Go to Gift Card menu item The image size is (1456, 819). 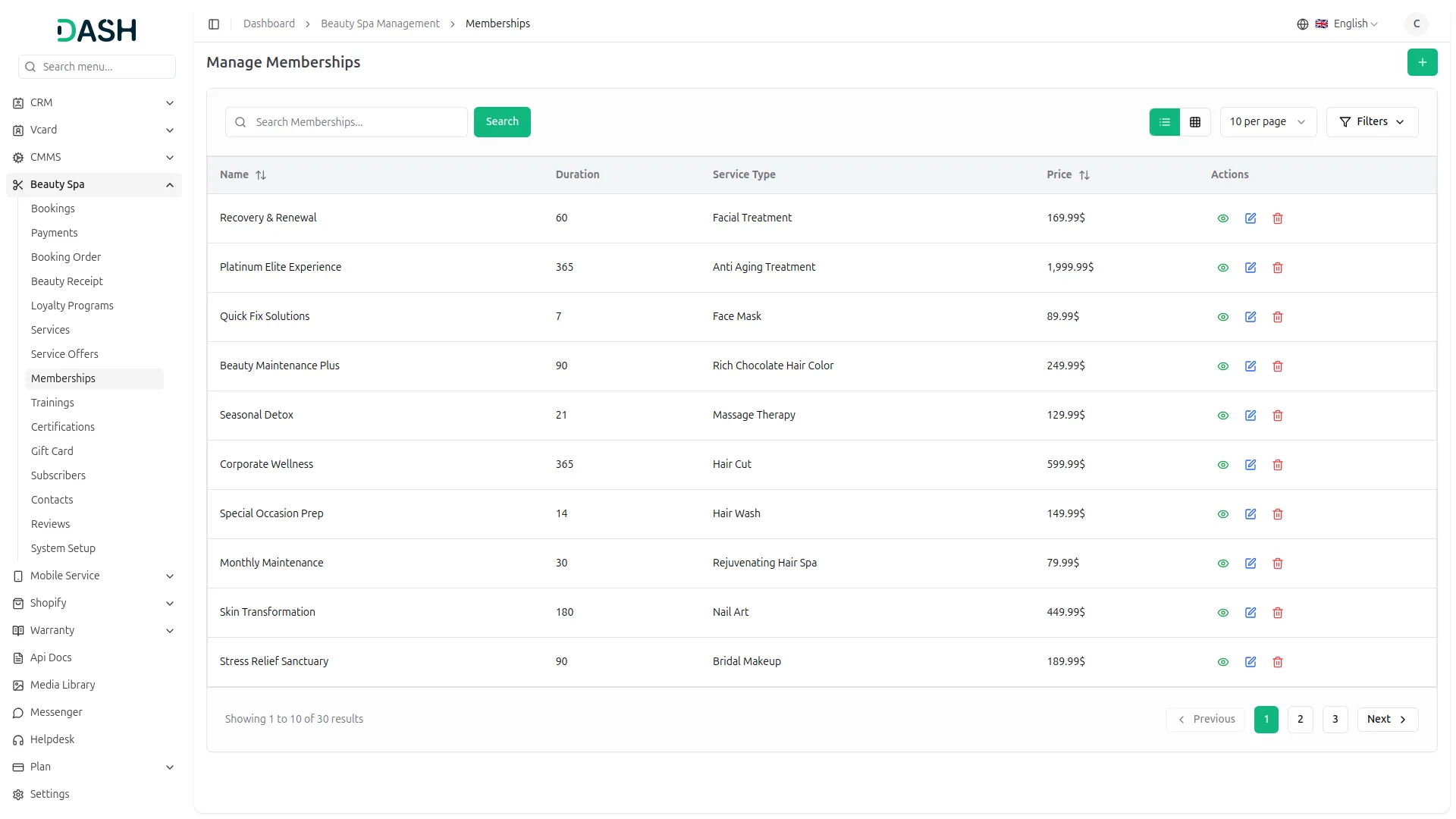pos(52,451)
